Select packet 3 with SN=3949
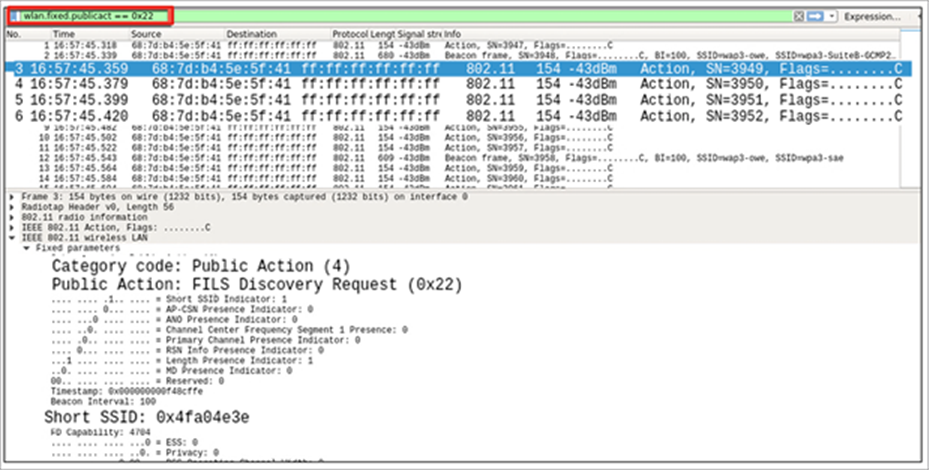Viewport: 929px width, 470px height. [x=458, y=68]
